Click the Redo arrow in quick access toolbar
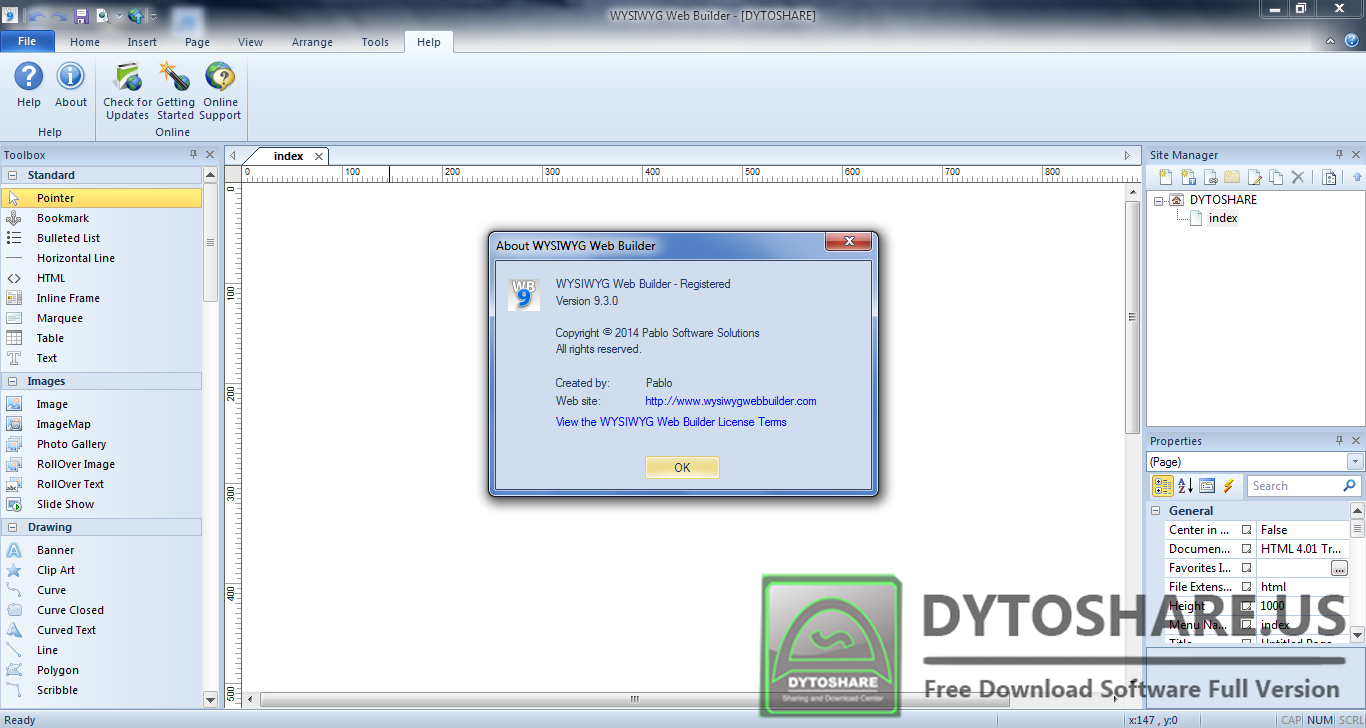This screenshot has height=728, width=1366. (60, 15)
